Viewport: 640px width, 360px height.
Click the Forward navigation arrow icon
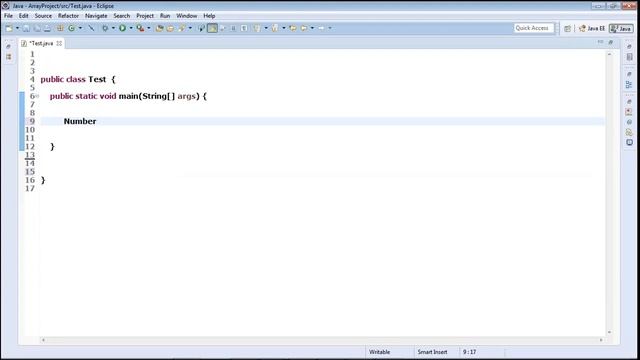322,28
